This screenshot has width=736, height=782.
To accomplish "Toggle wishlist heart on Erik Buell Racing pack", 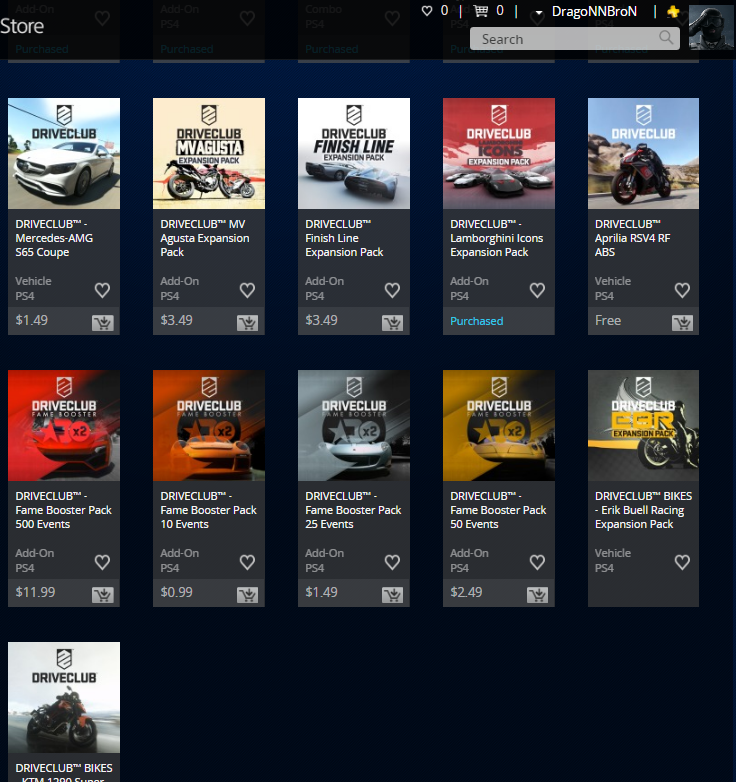I will pyautogui.click(x=682, y=562).
